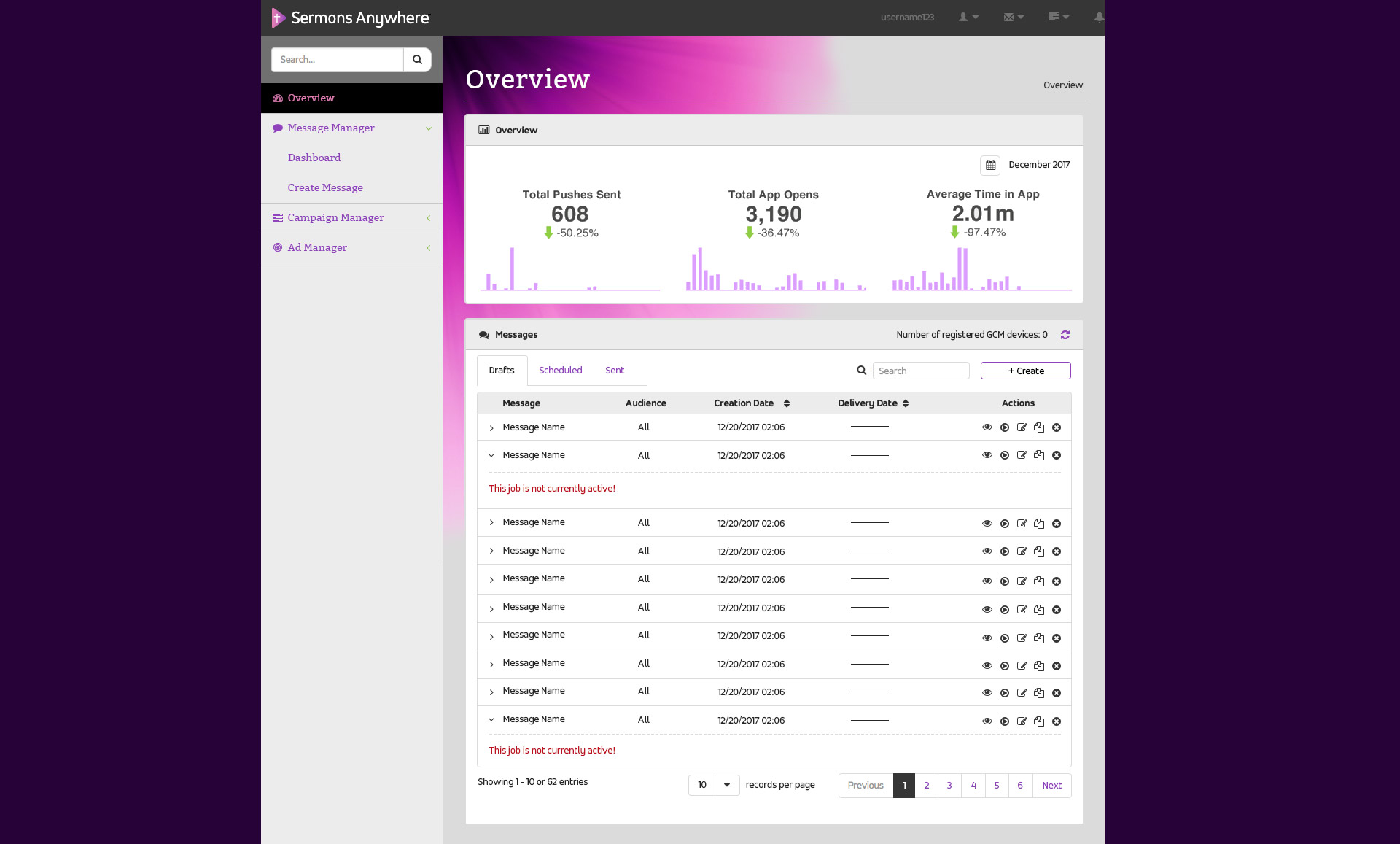Toggle visibility eye icon on message row five
Image resolution: width=1400 pixels, height=844 pixels.
coord(987,579)
